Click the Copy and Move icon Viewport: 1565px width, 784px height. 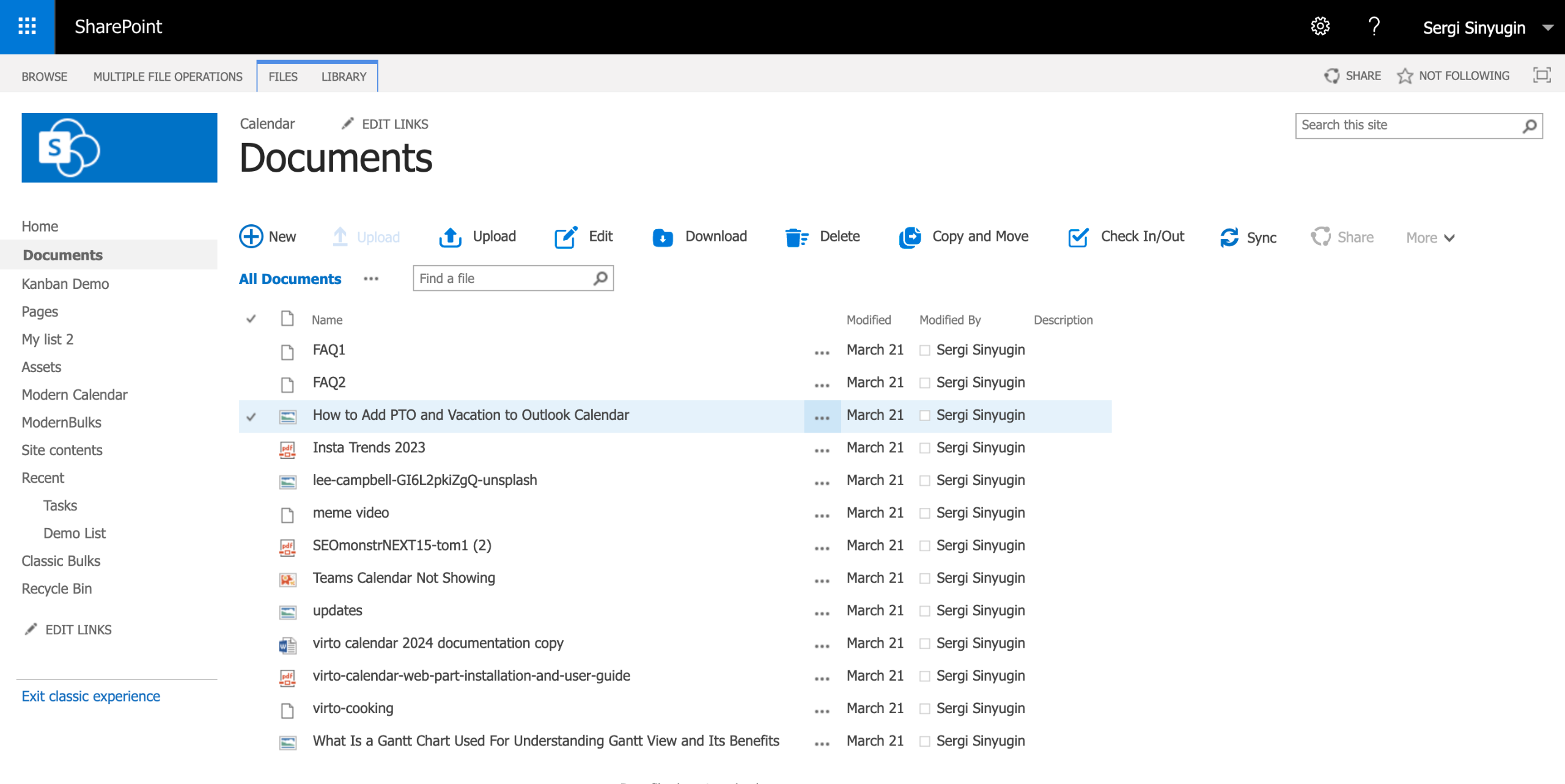[910, 237]
